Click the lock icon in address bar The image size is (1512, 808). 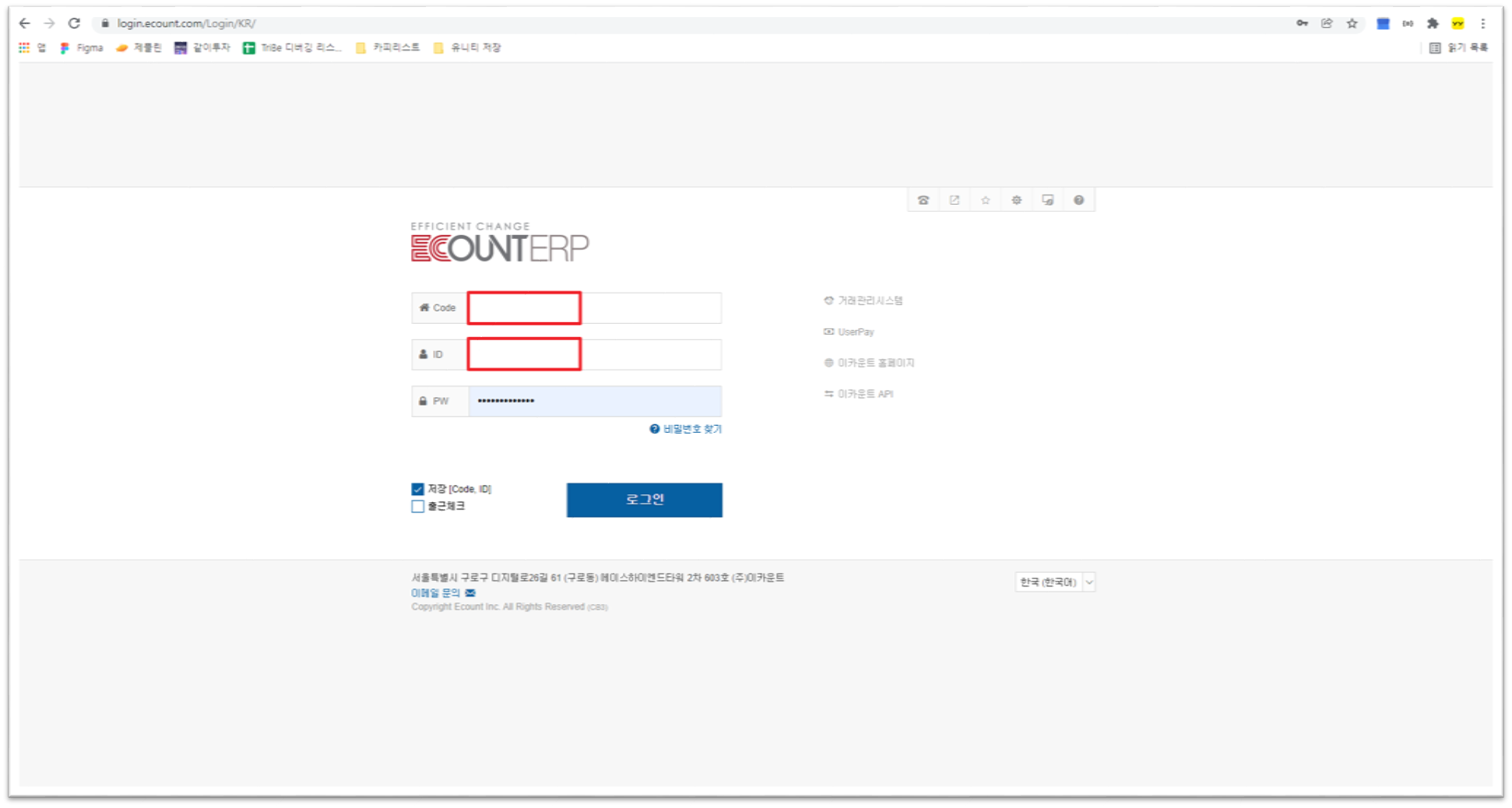(x=105, y=23)
